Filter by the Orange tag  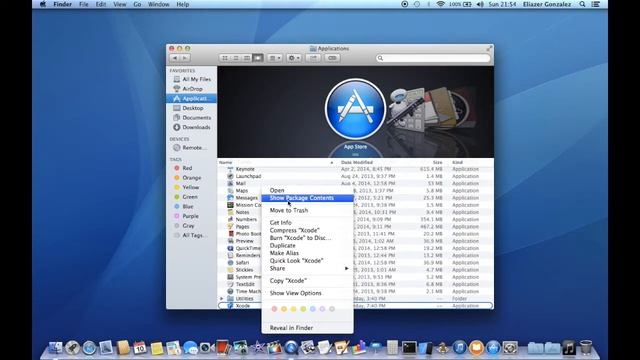(x=192, y=178)
